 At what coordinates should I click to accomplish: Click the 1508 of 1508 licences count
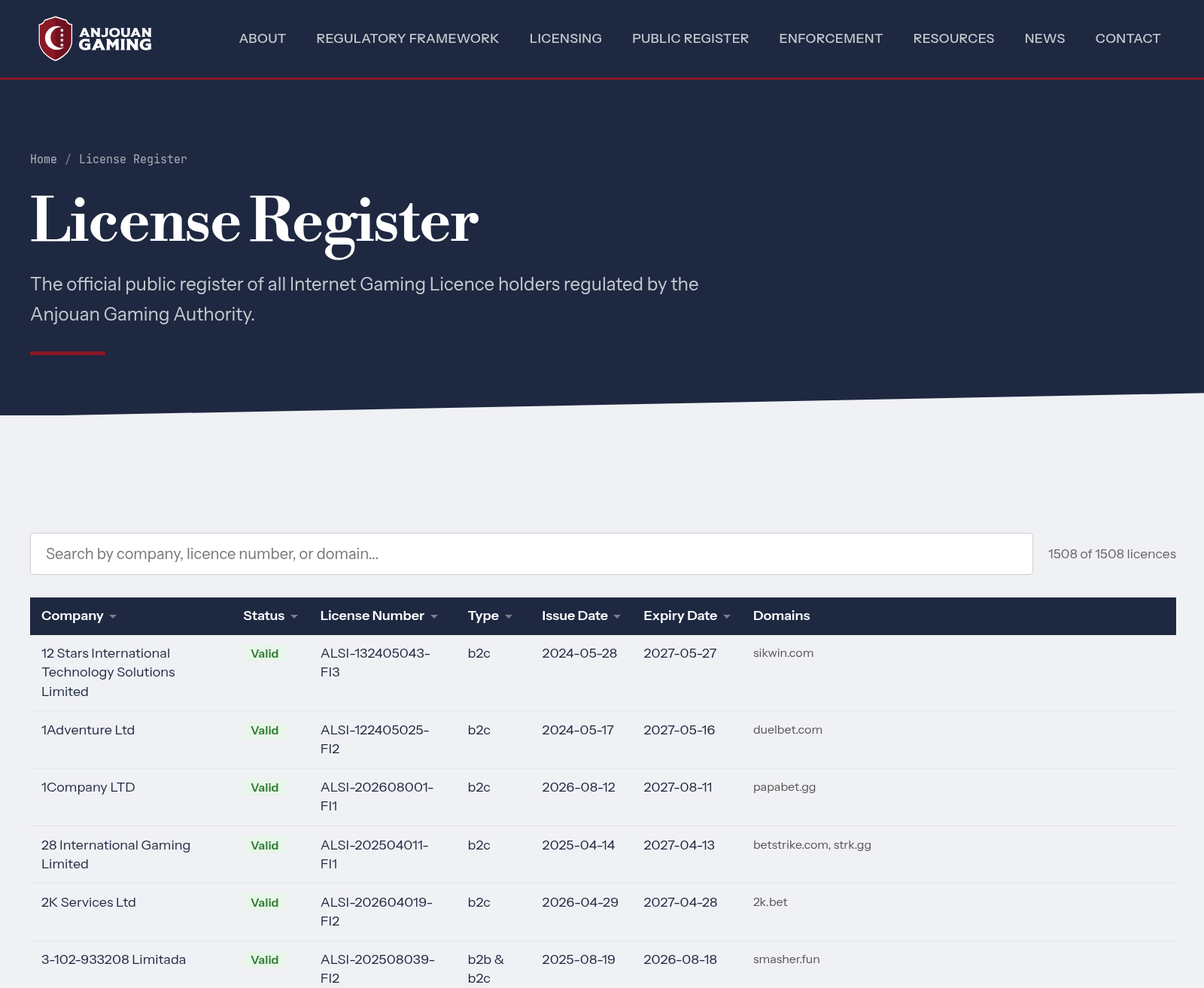click(1112, 554)
